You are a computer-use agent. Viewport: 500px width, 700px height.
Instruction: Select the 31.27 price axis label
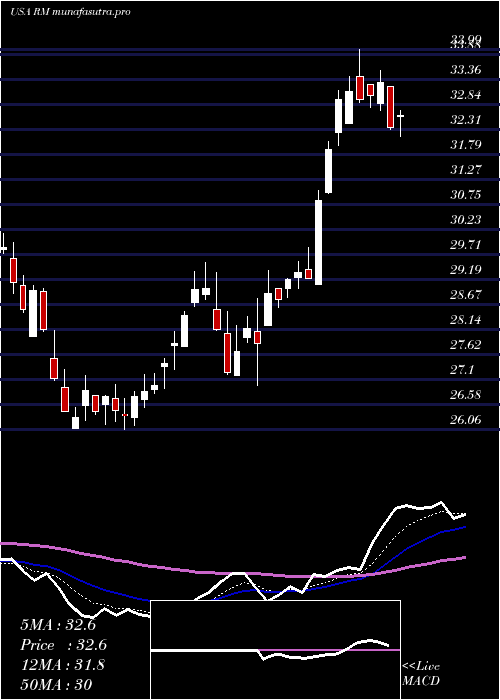(x=466, y=170)
